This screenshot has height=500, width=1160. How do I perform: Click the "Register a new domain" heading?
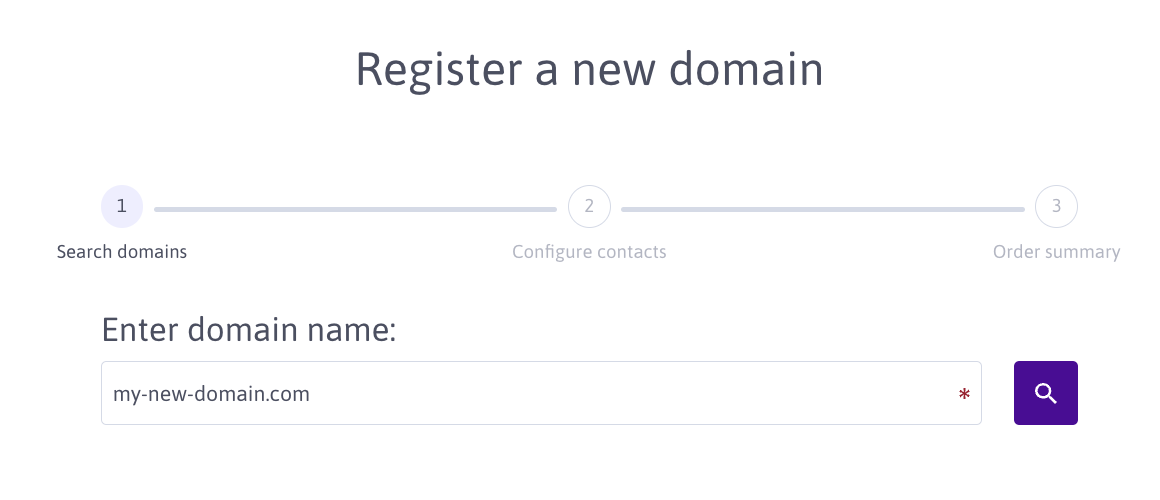coord(589,71)
